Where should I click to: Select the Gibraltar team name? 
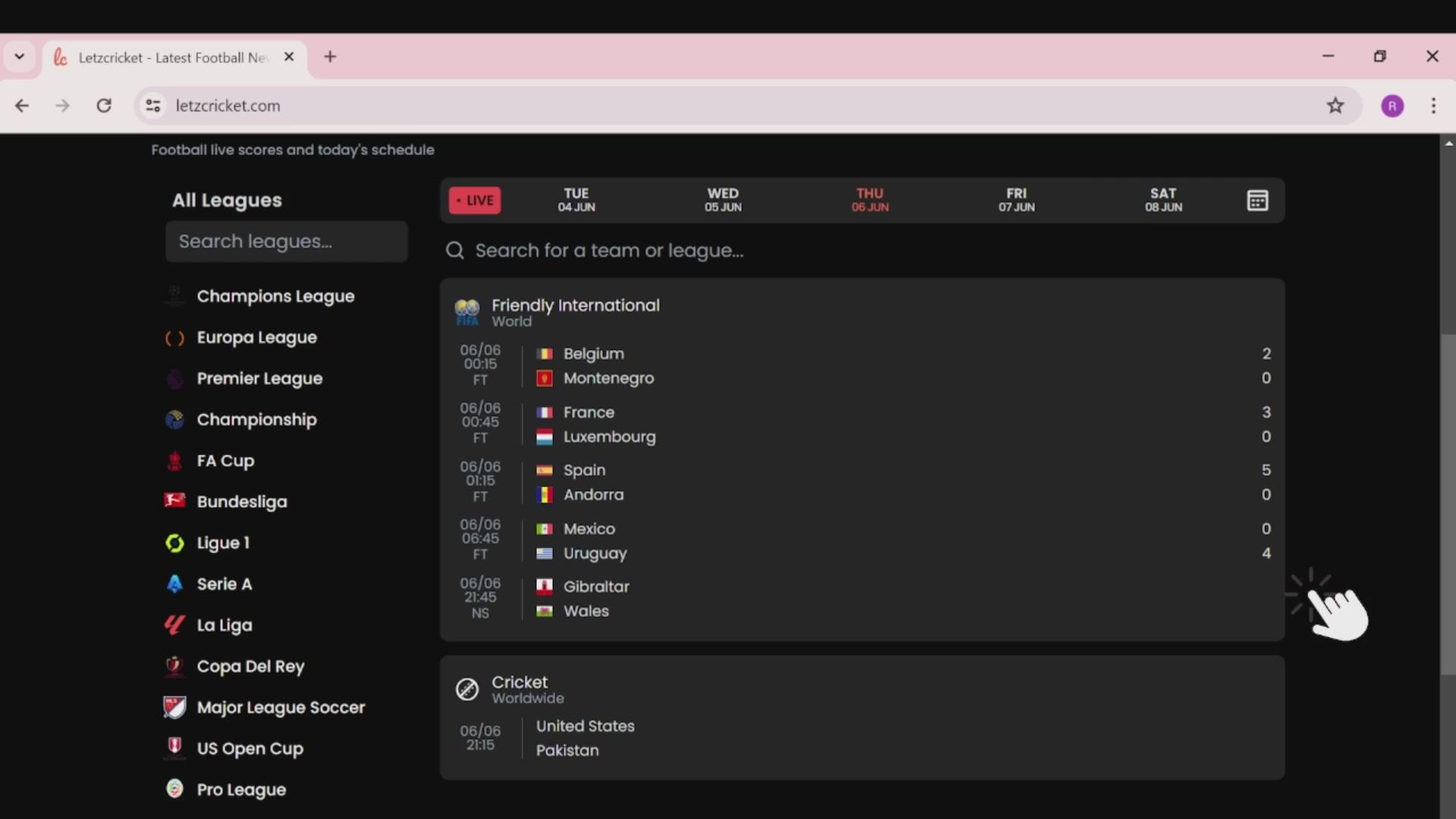click(x=596, y=586)
